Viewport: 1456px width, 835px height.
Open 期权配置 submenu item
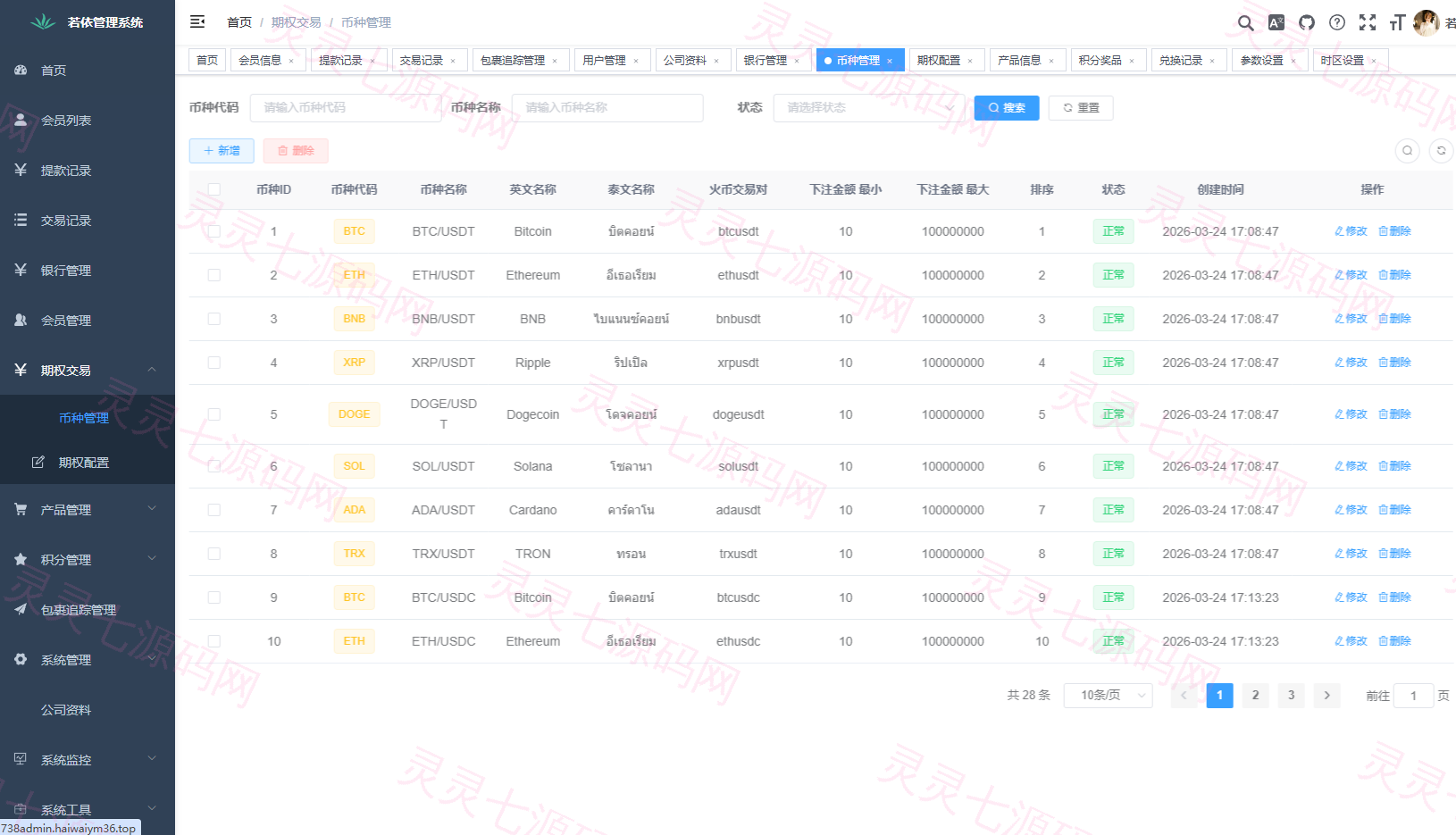click(x=88, y=463)
